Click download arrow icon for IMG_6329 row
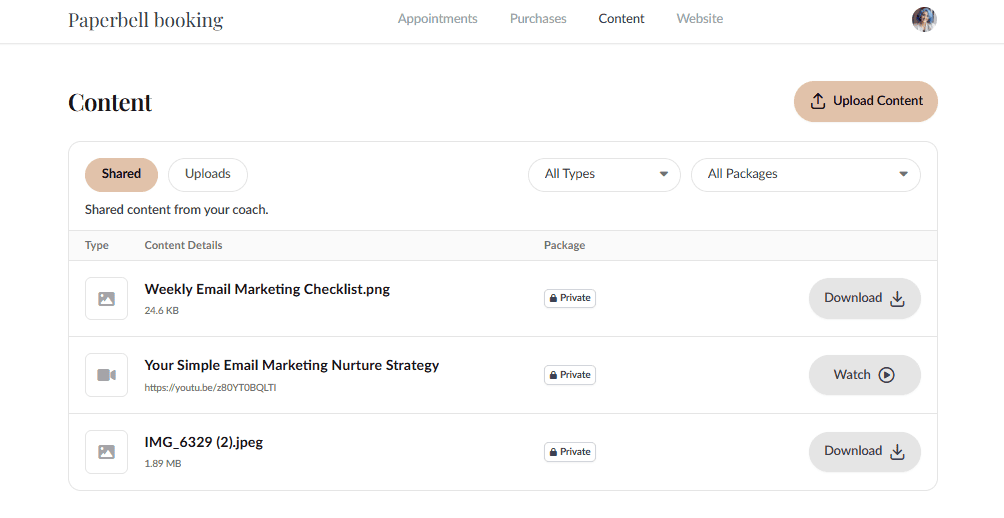The width and height of the screenshot is (1004, 518). pyautogui.click(x=897, y=451)
